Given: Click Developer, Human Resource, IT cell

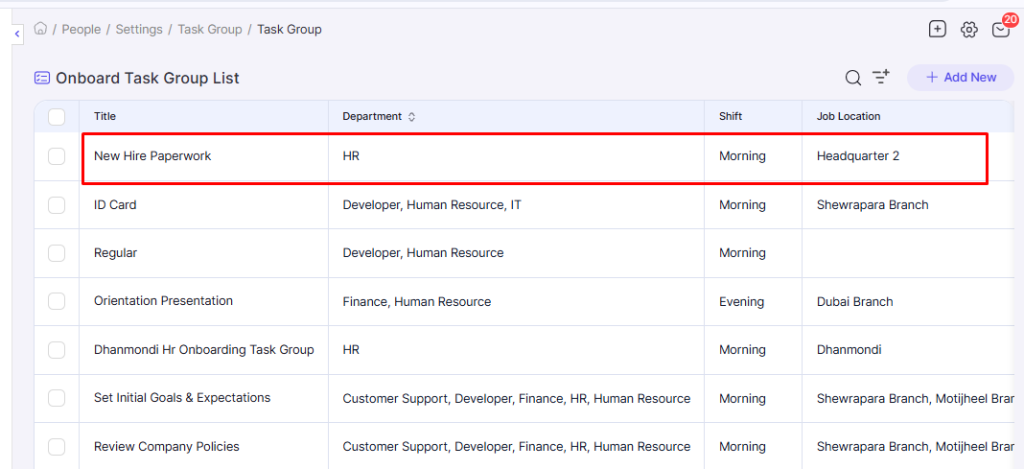Looking at the screenshot, I should 432,204.
